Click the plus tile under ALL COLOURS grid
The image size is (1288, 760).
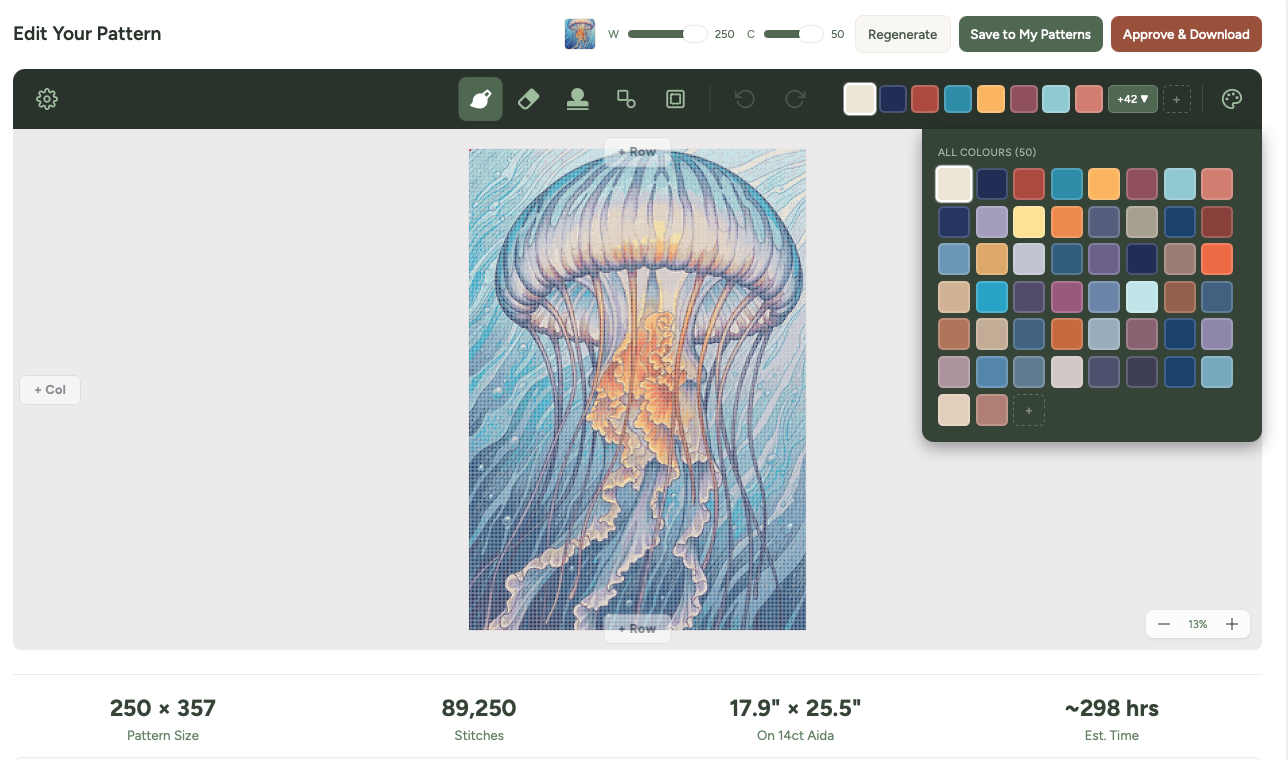(1029, 410)
